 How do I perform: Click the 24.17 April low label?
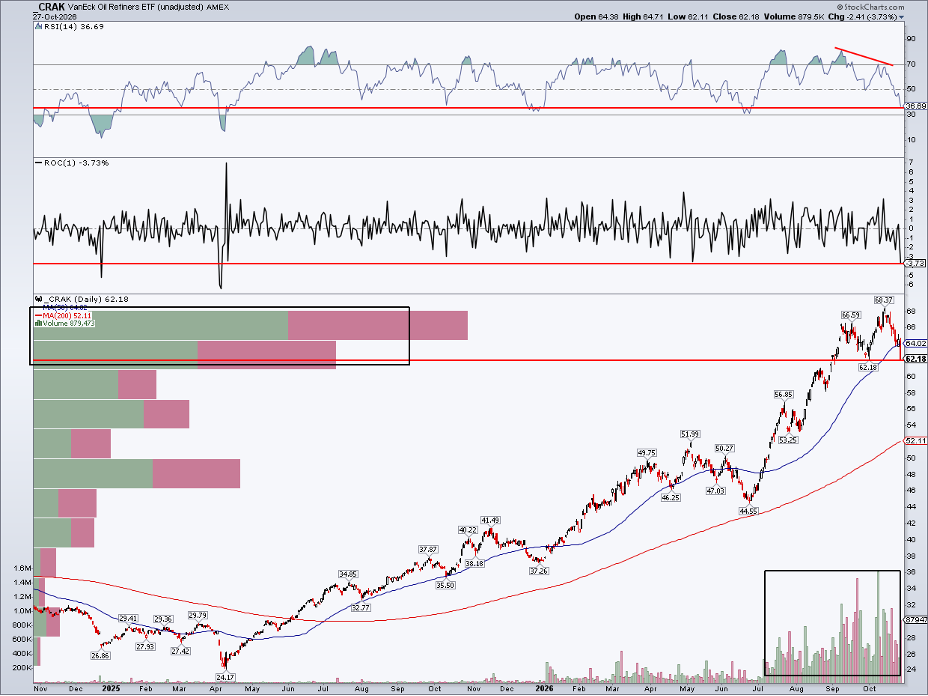(225, 678)
